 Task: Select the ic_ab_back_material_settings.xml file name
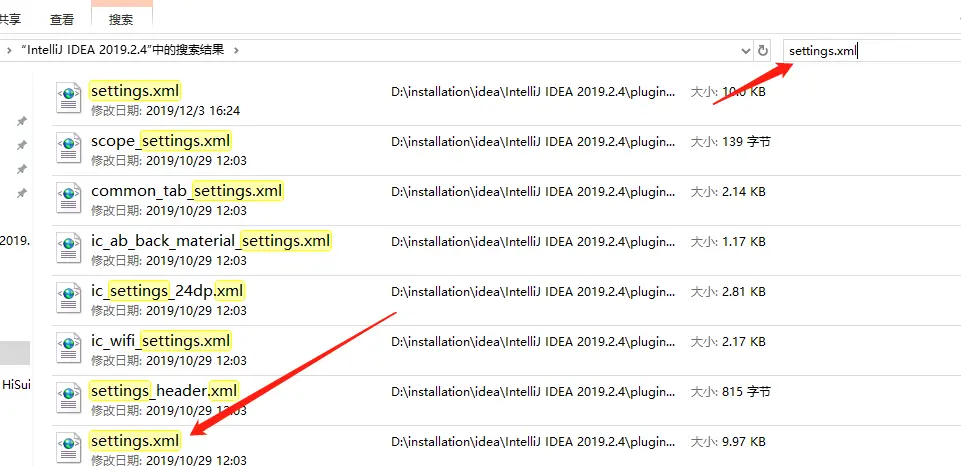(x=211, y=241)
